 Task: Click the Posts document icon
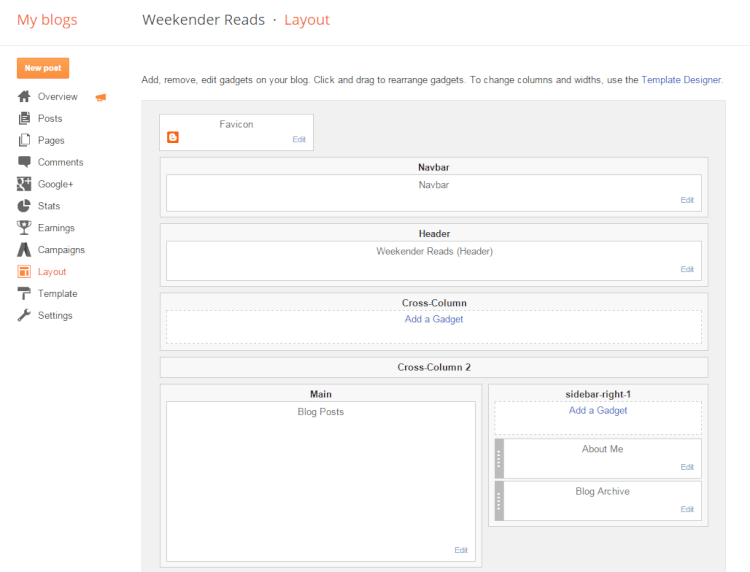pyautogui.click(x=24, y=118)
